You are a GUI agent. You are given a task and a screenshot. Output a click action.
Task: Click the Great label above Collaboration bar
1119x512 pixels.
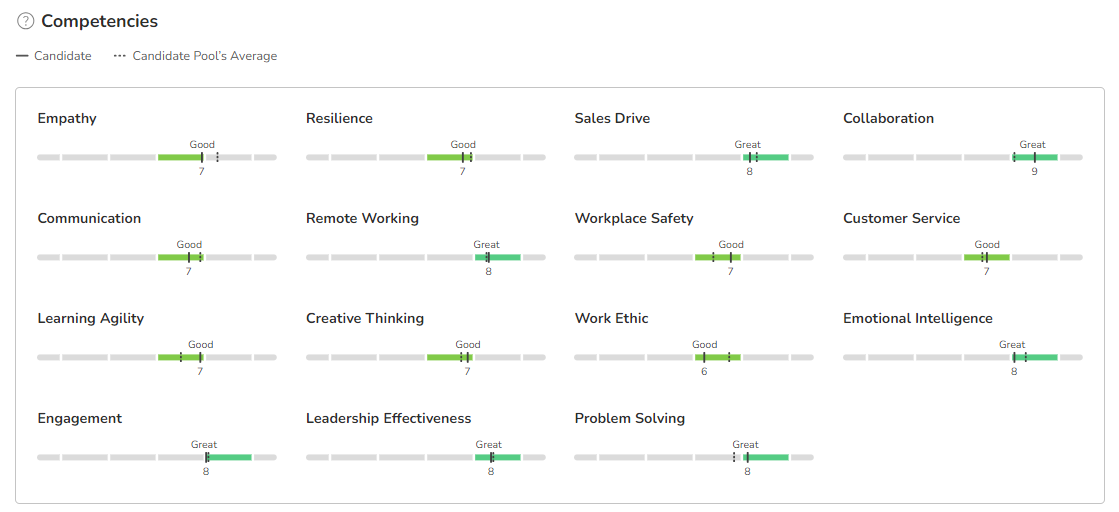1032,145
